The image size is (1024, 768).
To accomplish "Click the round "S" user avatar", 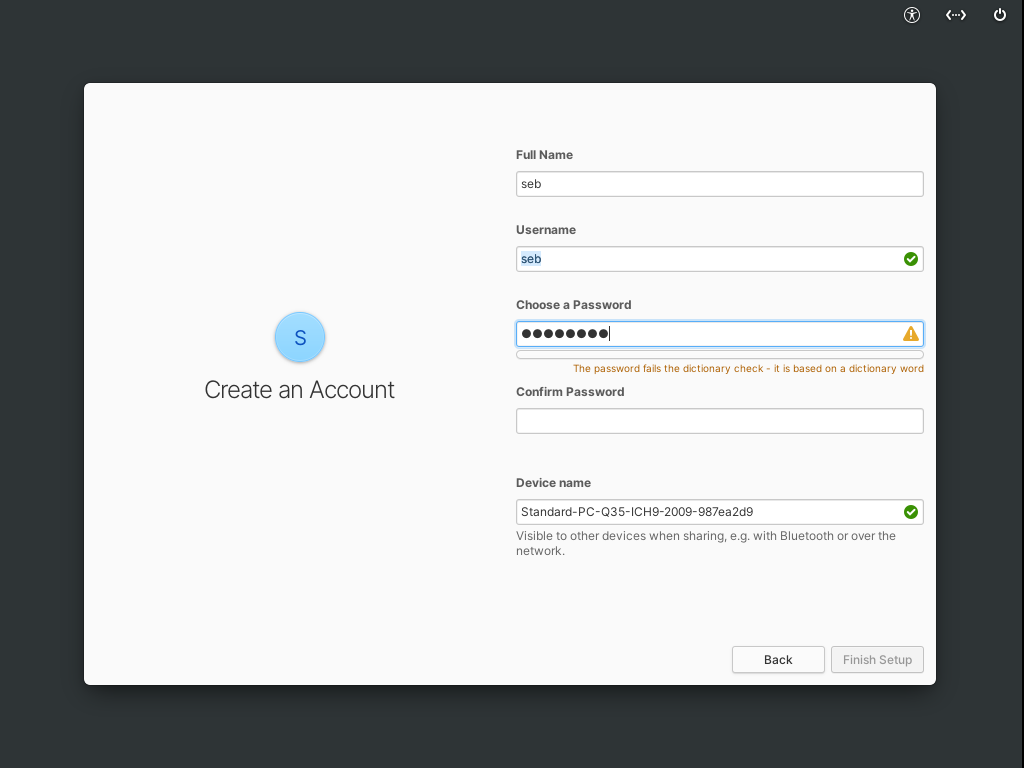I will click(x=300, y=337).
